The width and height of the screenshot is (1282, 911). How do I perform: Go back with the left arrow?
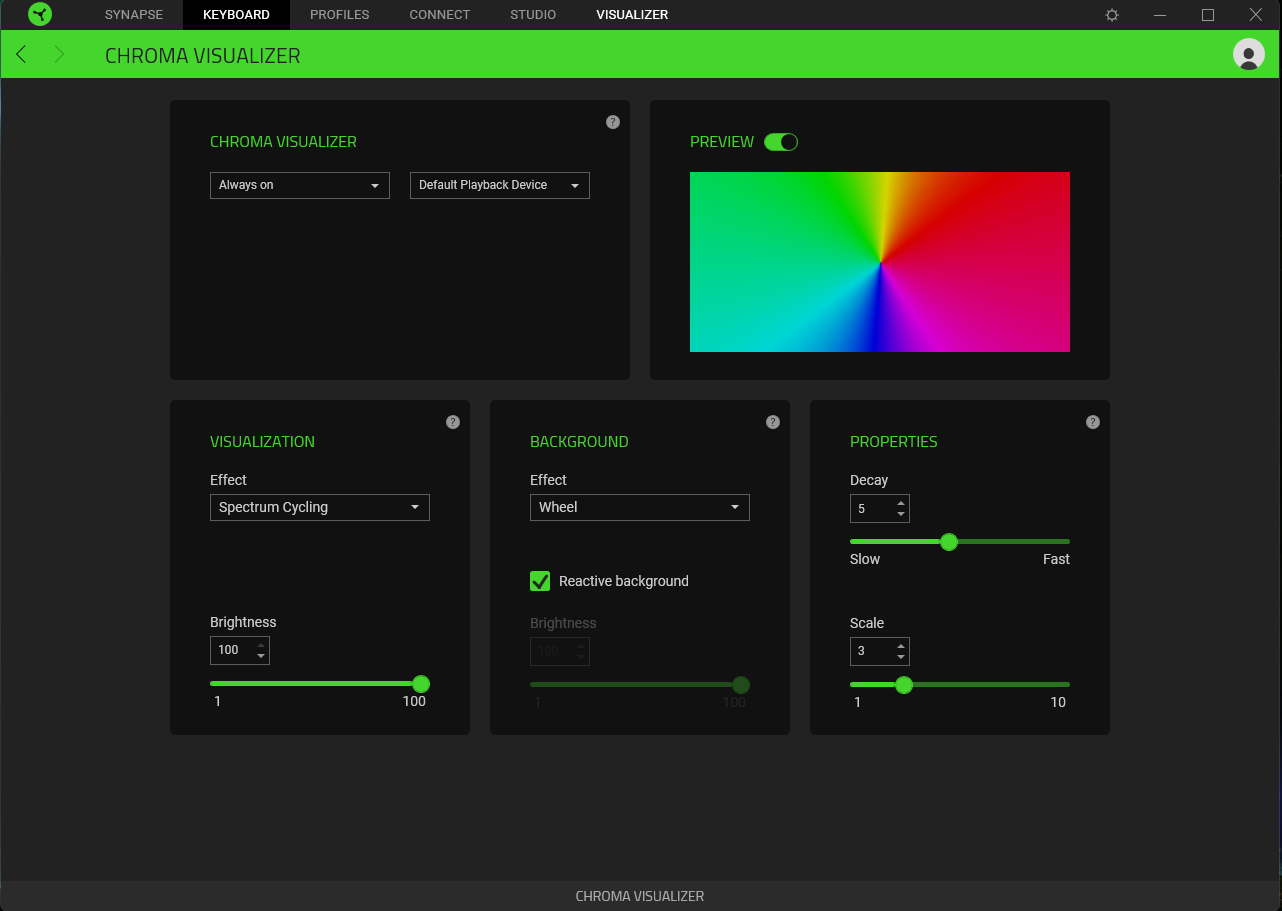(x=21, y=54)
